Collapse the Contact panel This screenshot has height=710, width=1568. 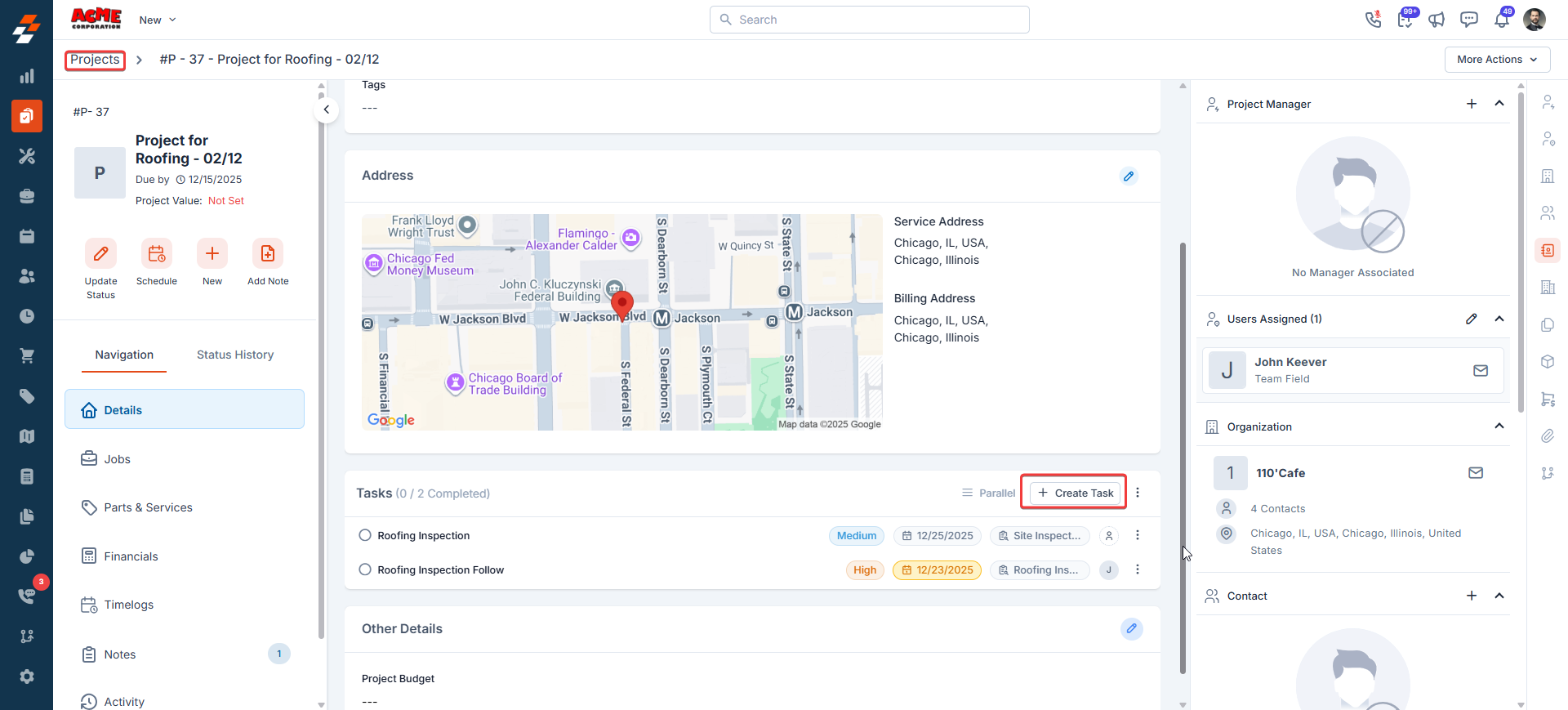point(1499,596)
